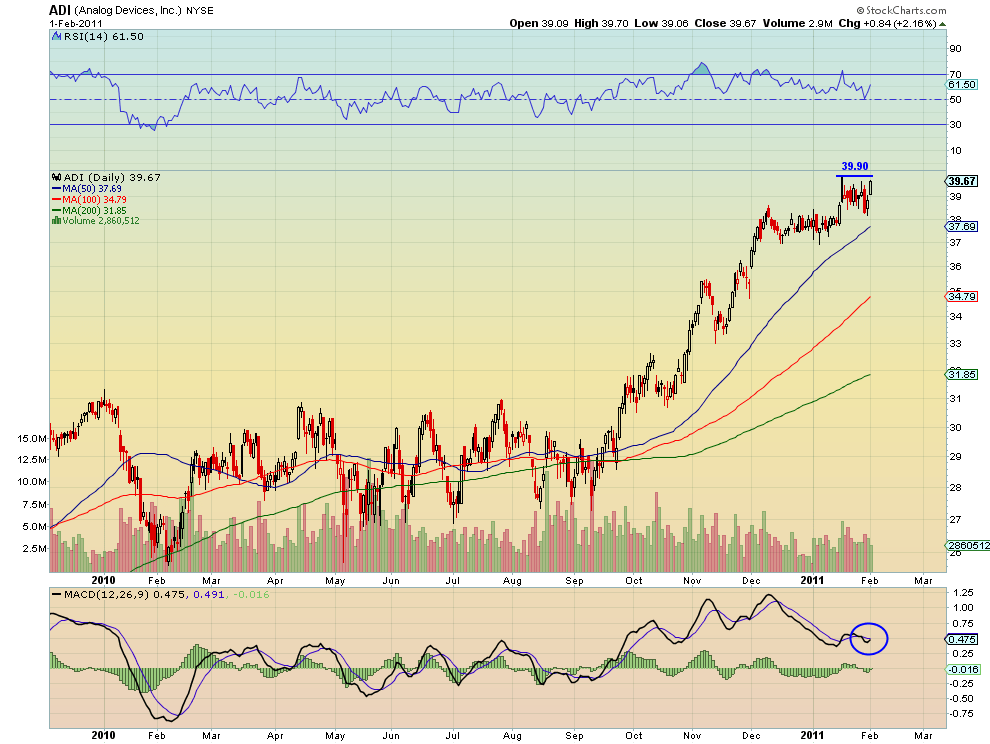
Task: Click the MACD(12,26,9) legend label
Action: pos(106,594)
